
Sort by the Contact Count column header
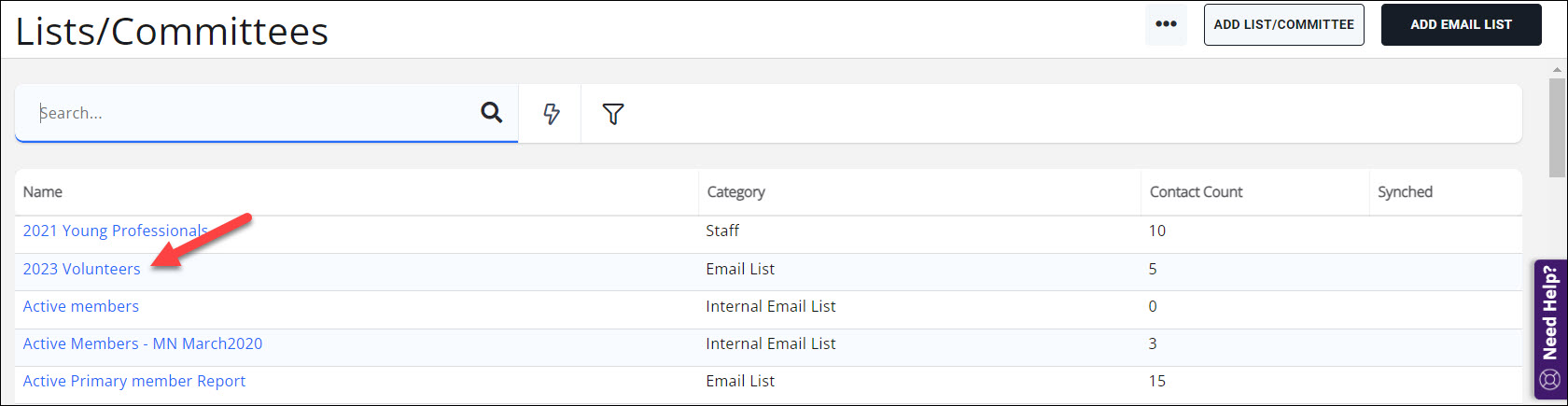tap(1196, 192)
